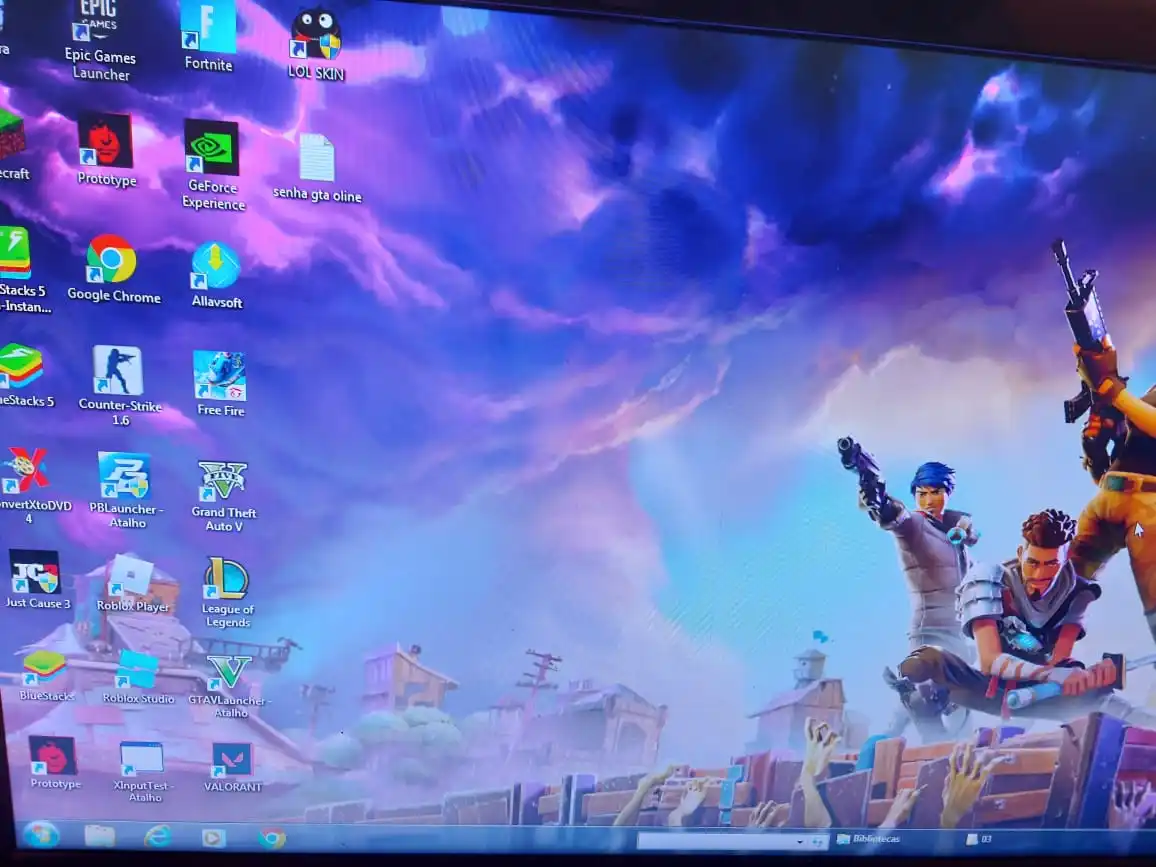Screen dimensions: 1156x867
Task: Open the Just Cause 3 shortcut
Action: tap(37, 579)
